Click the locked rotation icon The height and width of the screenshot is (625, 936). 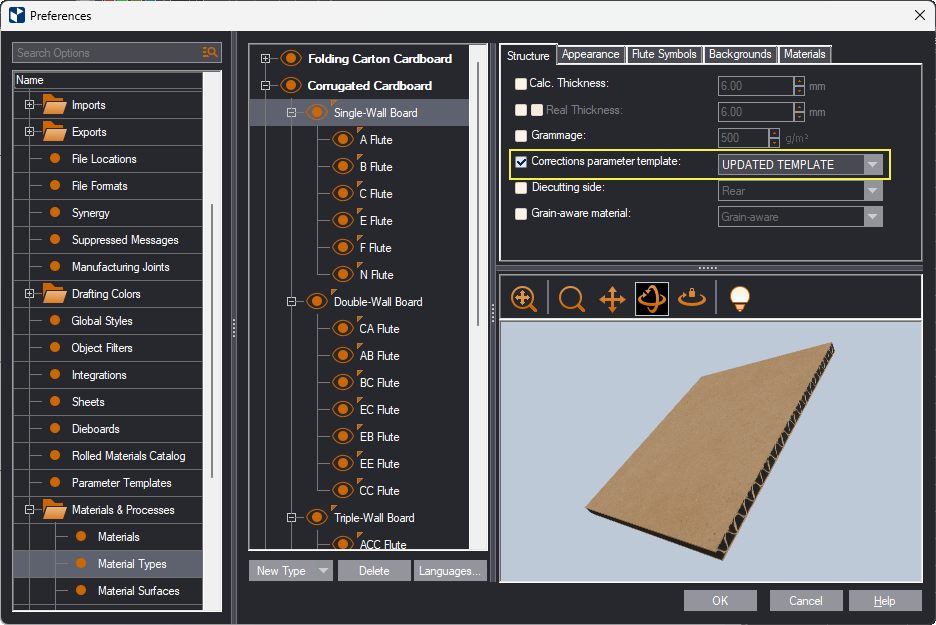point(692,298)
